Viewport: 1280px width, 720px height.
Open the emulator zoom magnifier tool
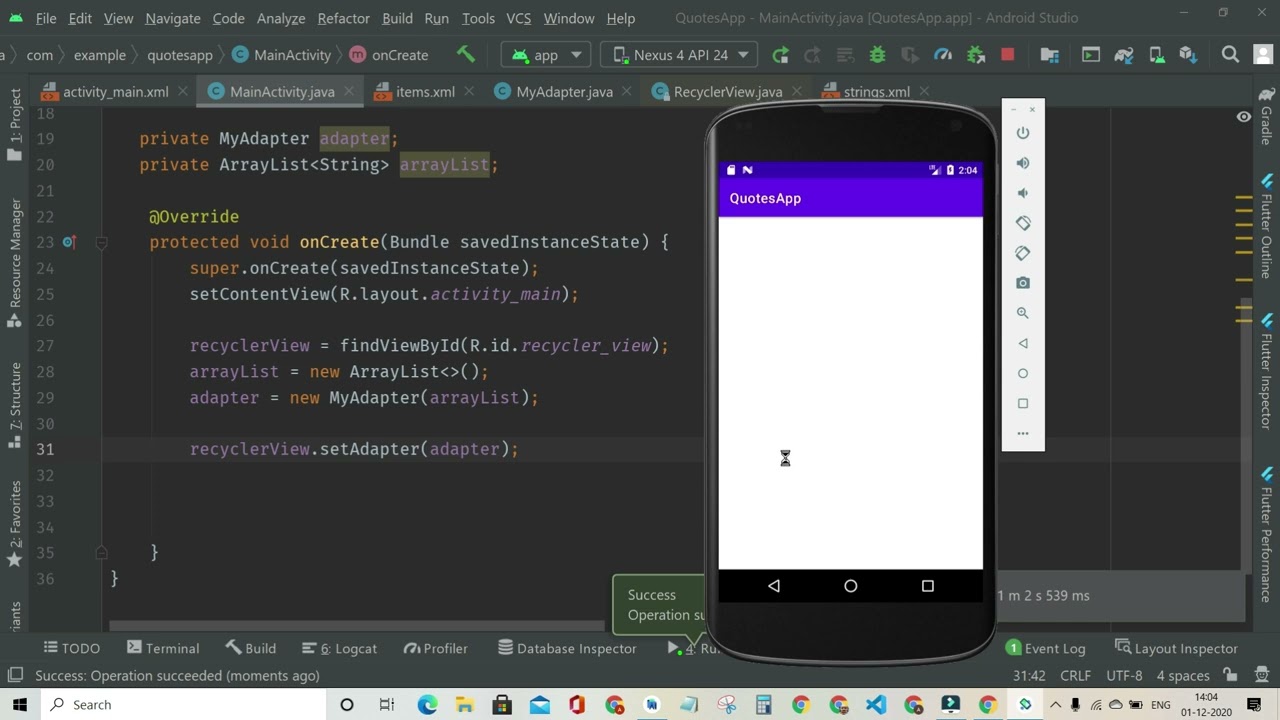point(1022,313)
